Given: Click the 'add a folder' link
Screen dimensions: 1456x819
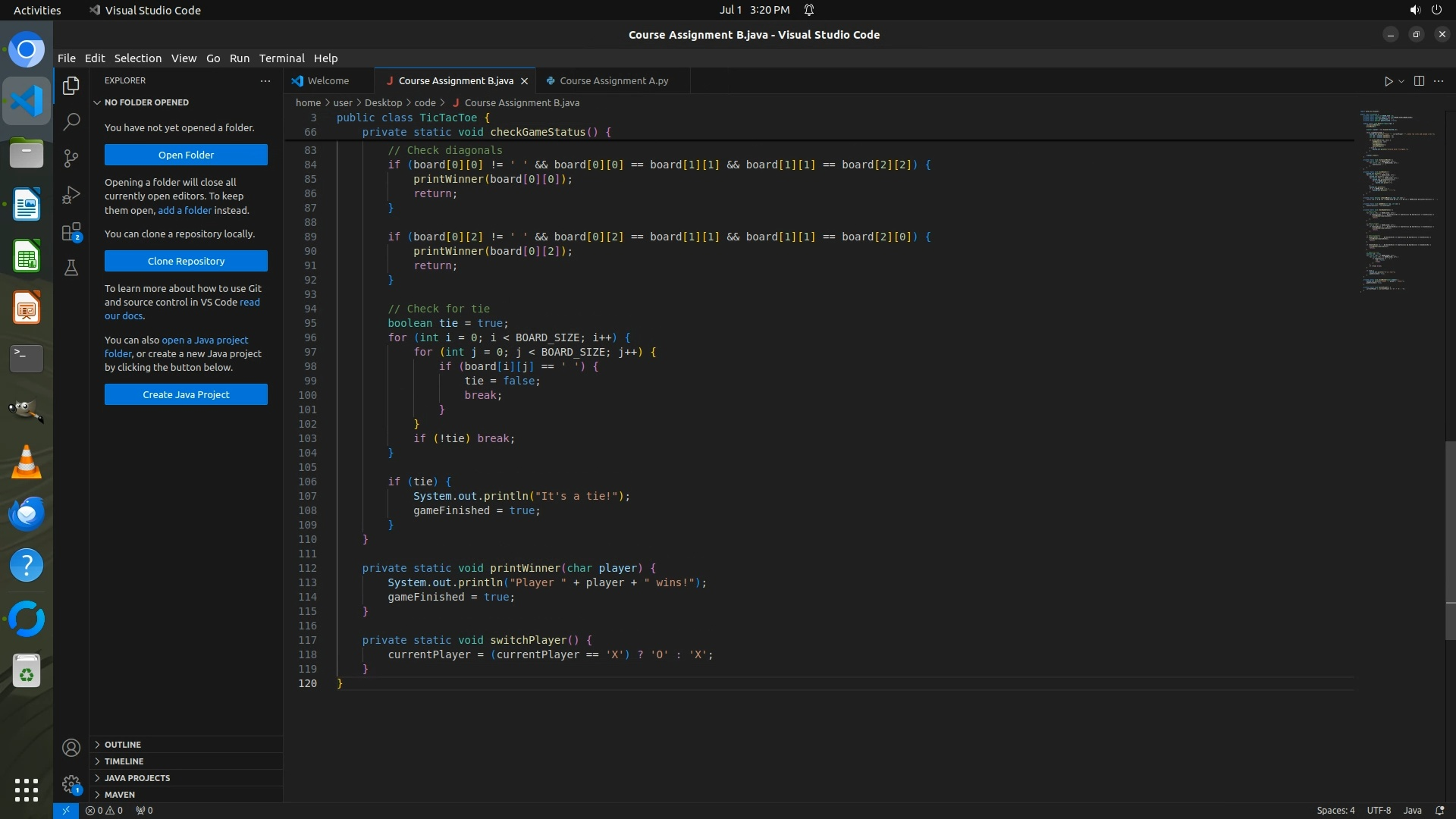Looking at the screenshot, I should point(184,211).
